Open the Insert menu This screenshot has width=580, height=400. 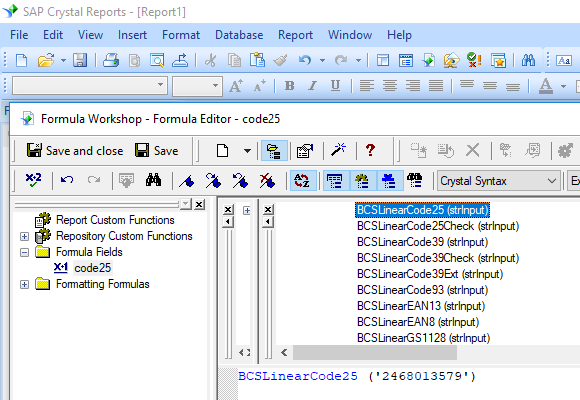coord(132,35)
